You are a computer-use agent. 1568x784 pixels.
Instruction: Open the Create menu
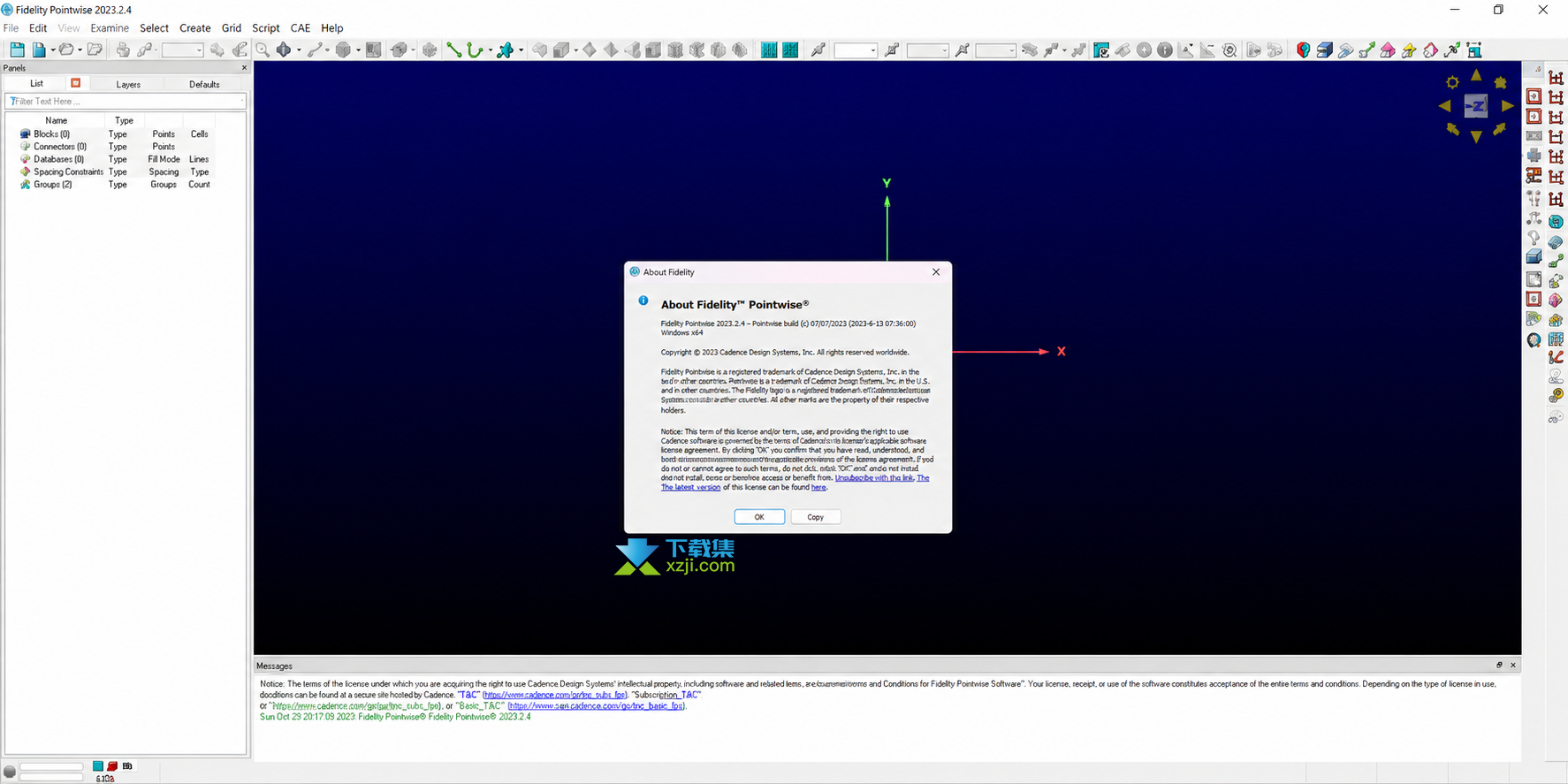point(194,28)
